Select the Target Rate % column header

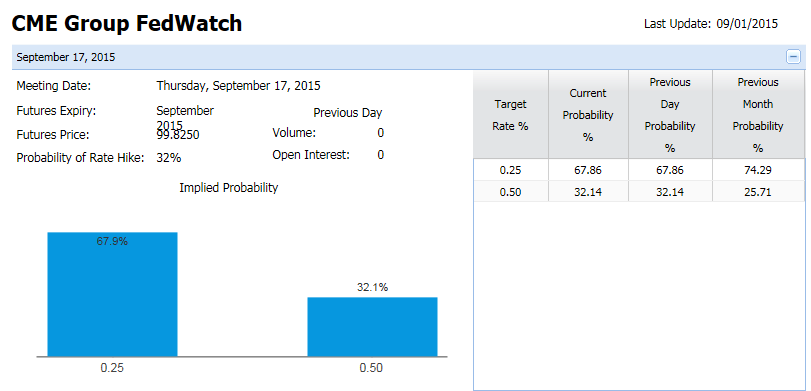click(510, 115)
